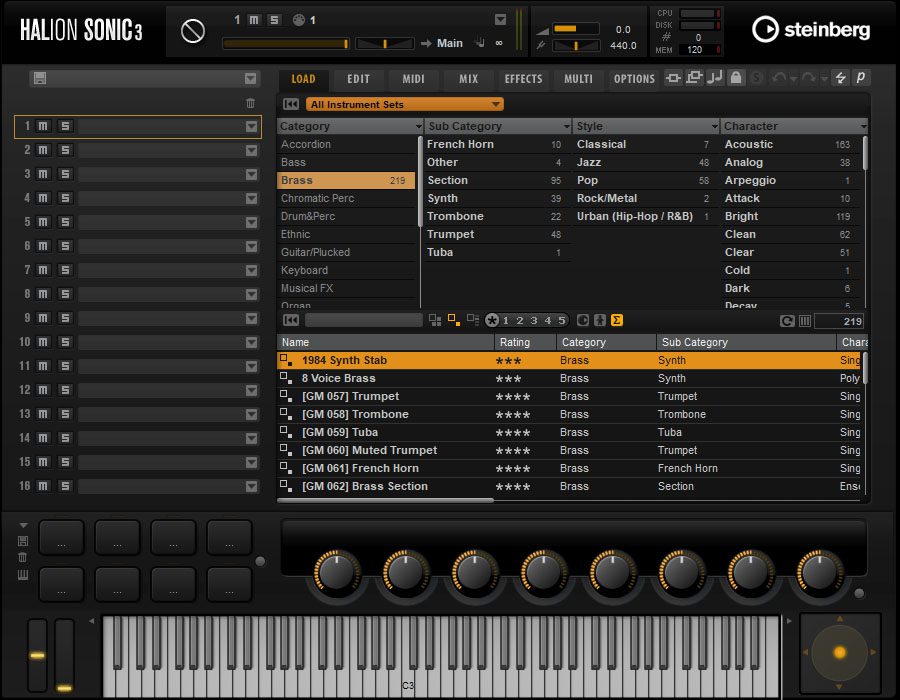Click the lock icon in the toolbar

pyautogui.click(x=736, y=78)
